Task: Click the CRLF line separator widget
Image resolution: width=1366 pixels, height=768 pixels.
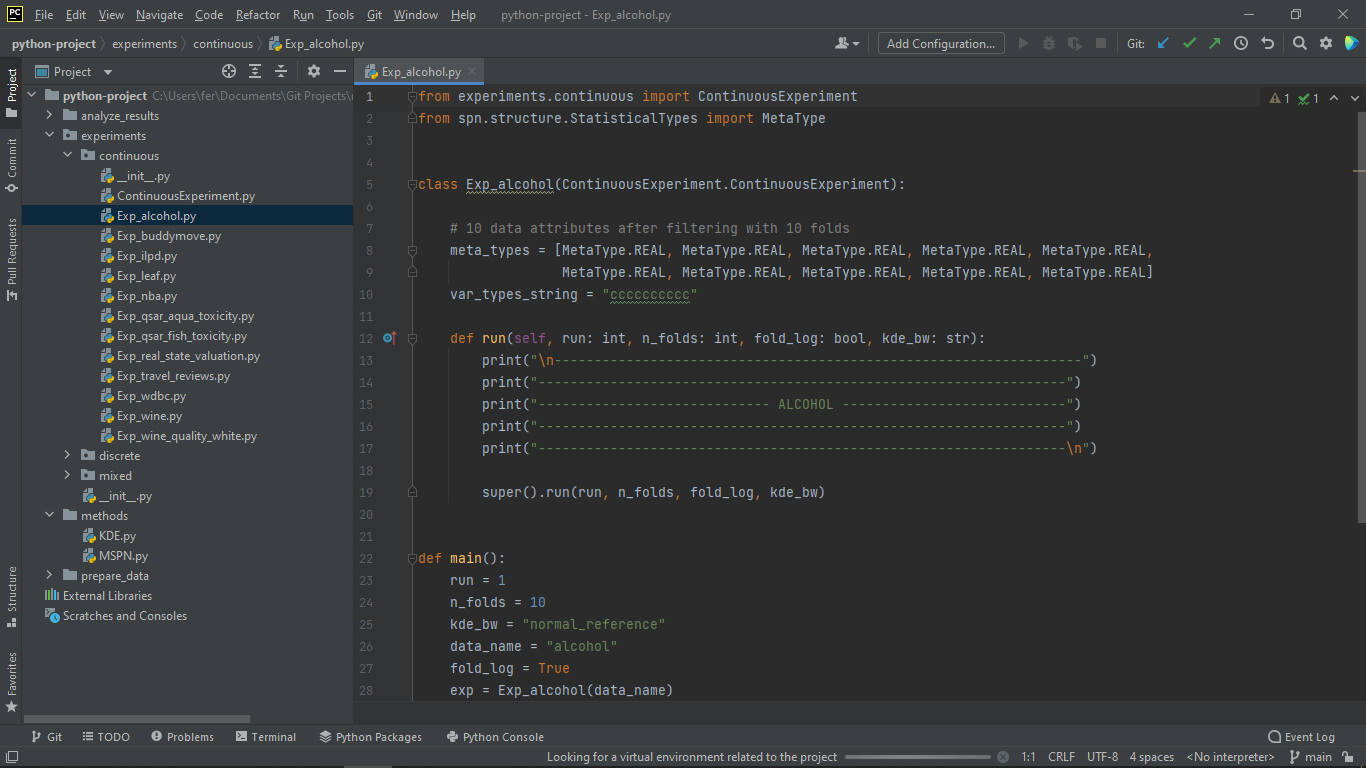Action: 1061,757
